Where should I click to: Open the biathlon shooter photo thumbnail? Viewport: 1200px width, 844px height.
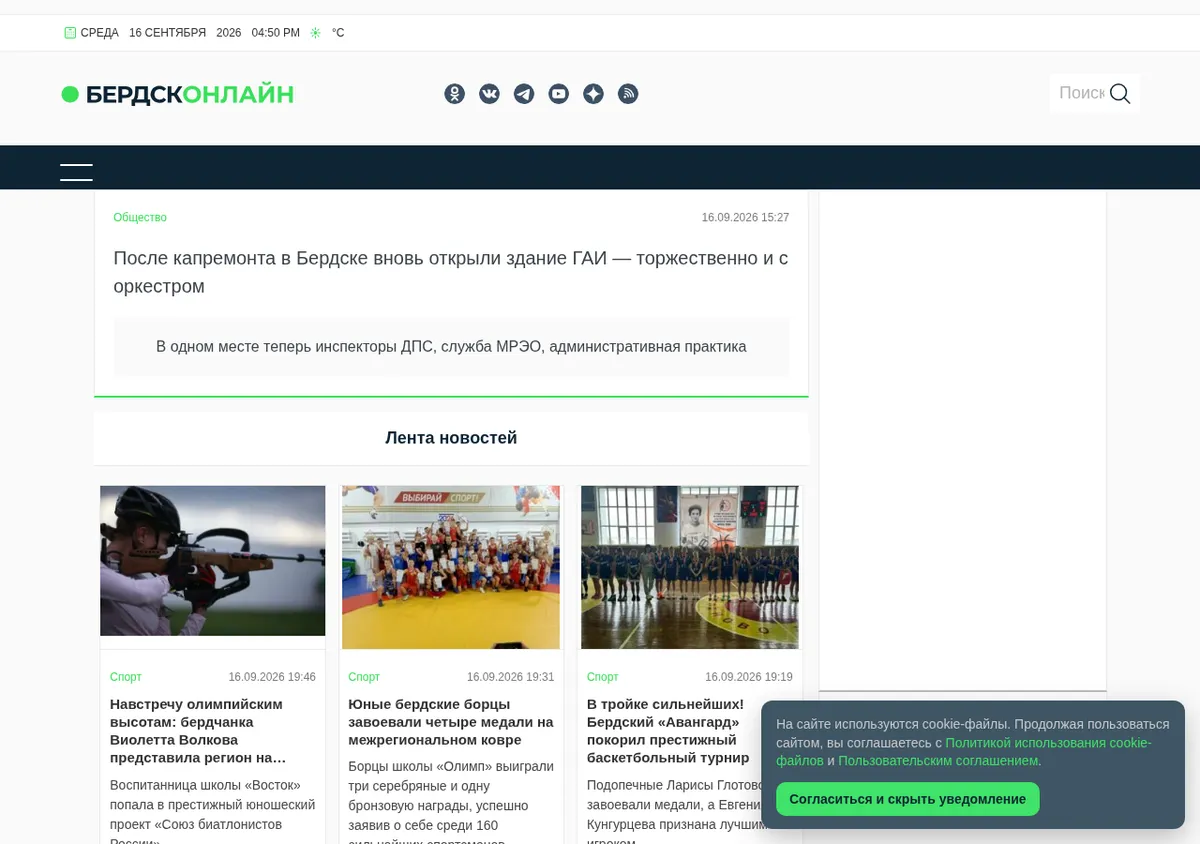[x=213, y=560]
